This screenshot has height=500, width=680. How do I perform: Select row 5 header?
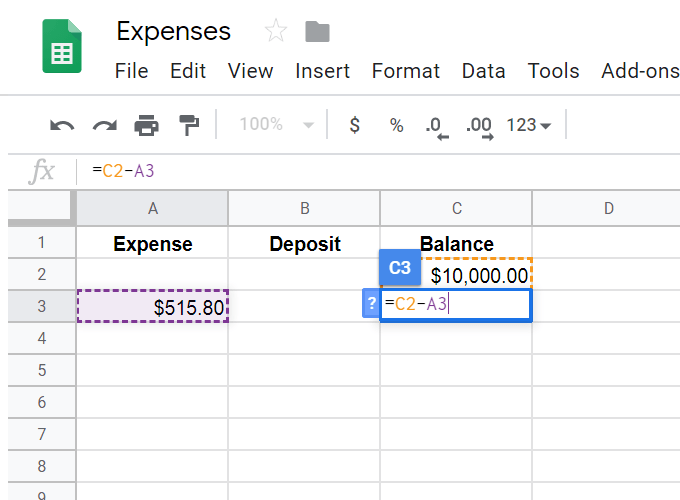coord(42,370)
